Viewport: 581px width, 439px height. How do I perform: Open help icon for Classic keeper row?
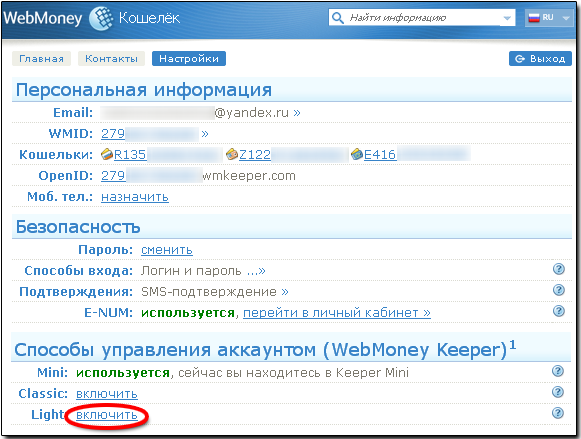[x=558, y=392]
